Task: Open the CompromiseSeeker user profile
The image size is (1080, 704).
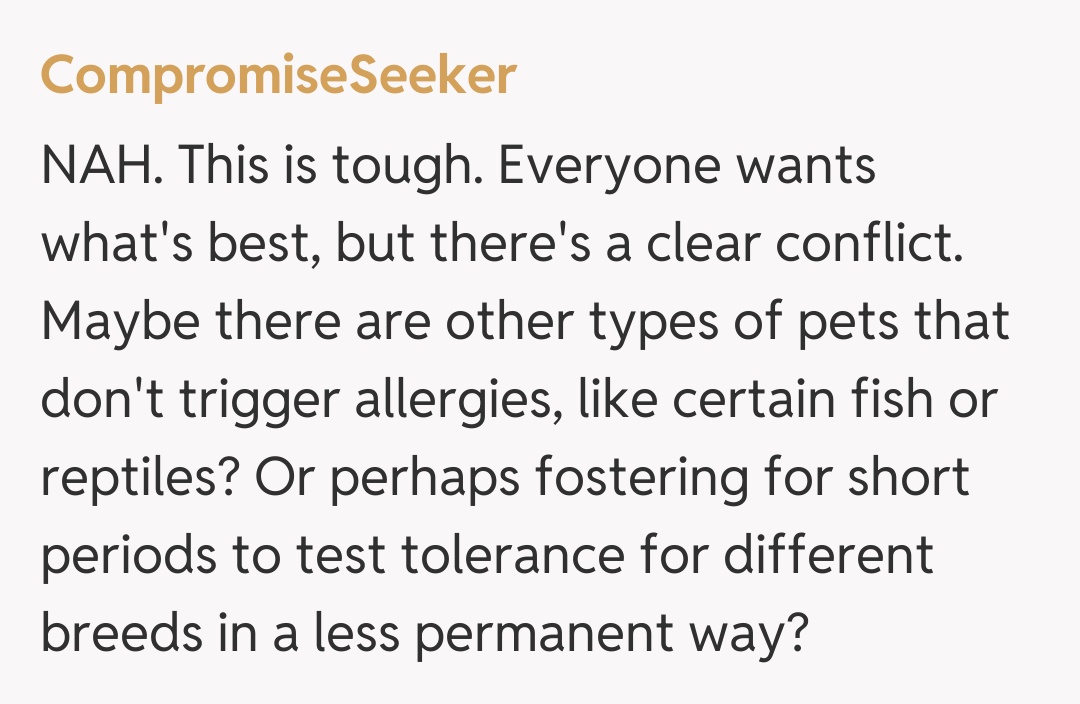Action: pyautogui.click(x=278, y=76)
